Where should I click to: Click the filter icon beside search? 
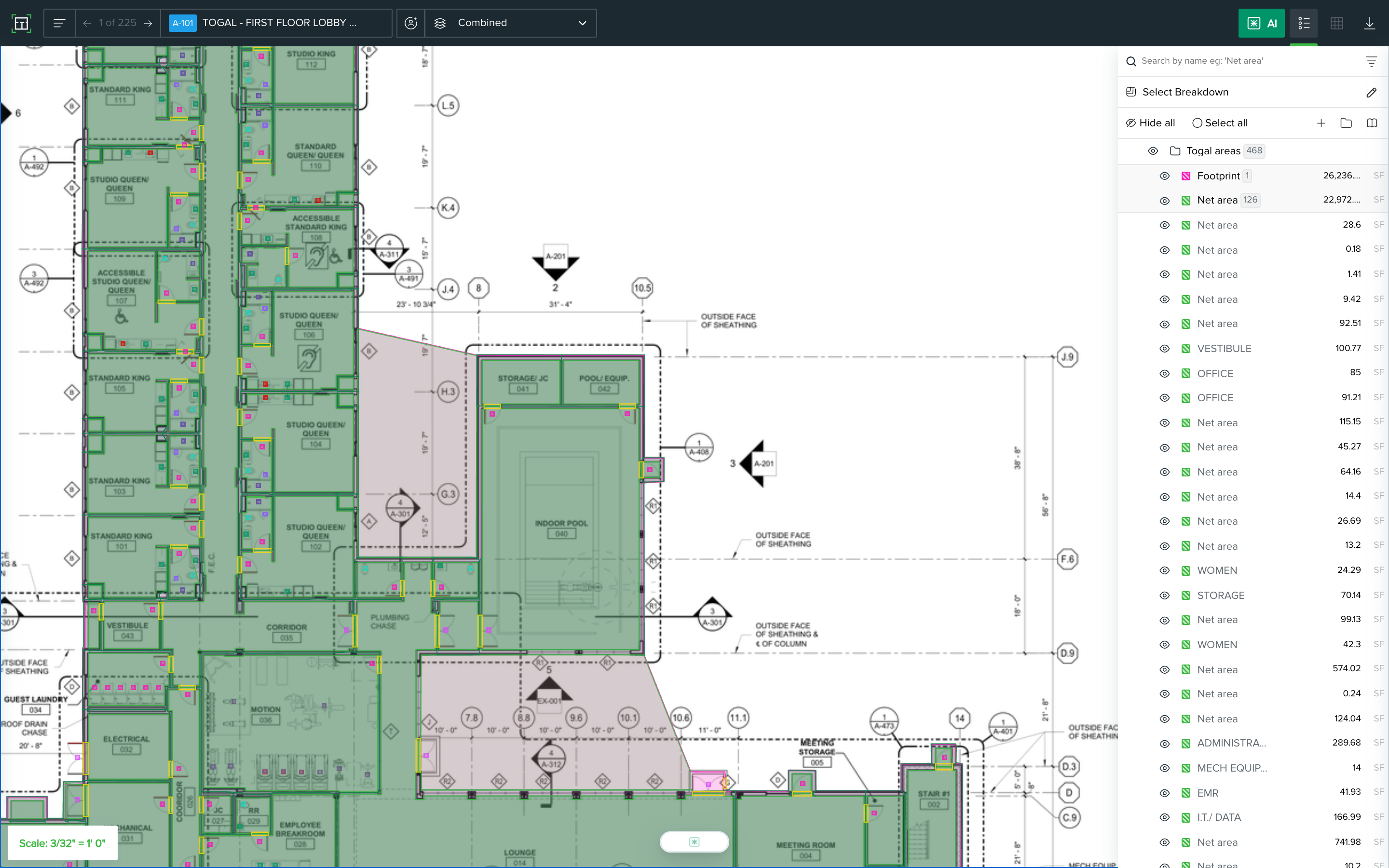pos(1371,61)
